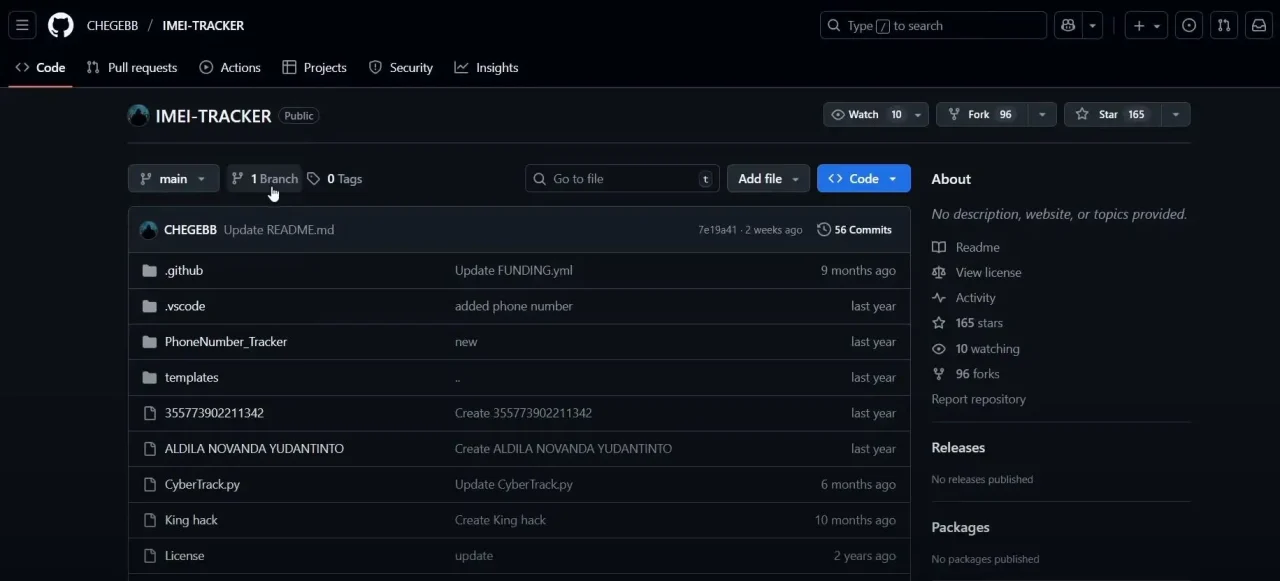Switch to the Insights tab

pyautogui.click(x=486, y=67)
